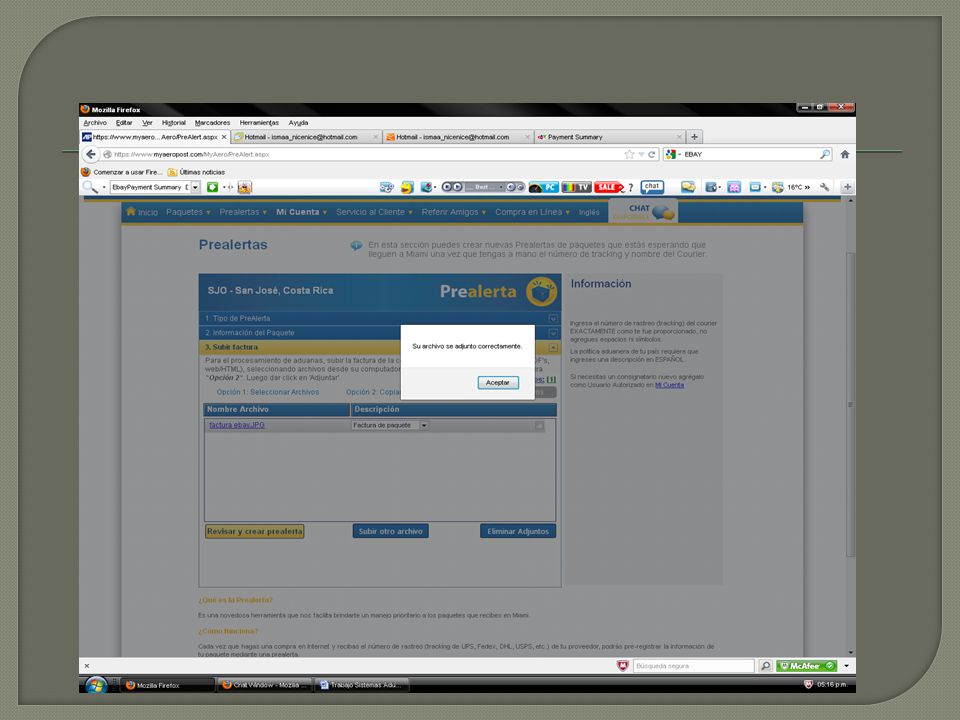Switch to the Payment Summary tab
The width and height of the screenshot is (960, 720).
point(609,137)
